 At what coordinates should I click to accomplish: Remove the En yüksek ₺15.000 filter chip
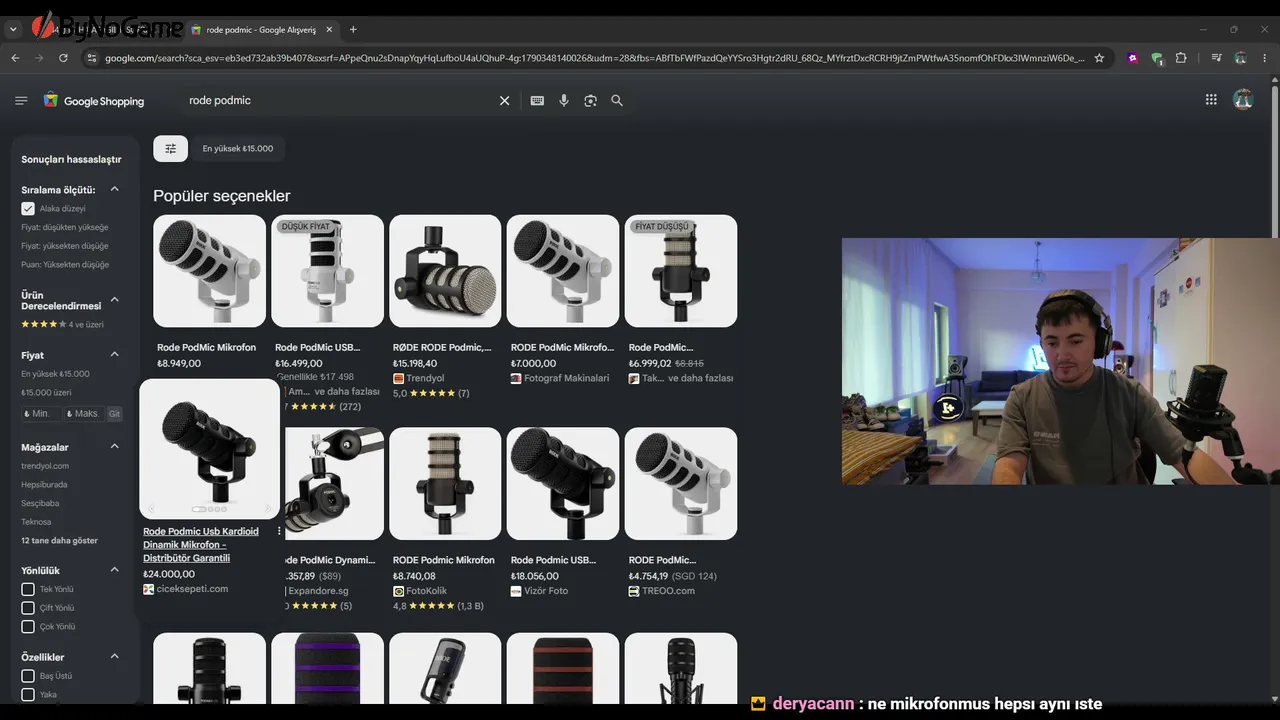[238, 149]
